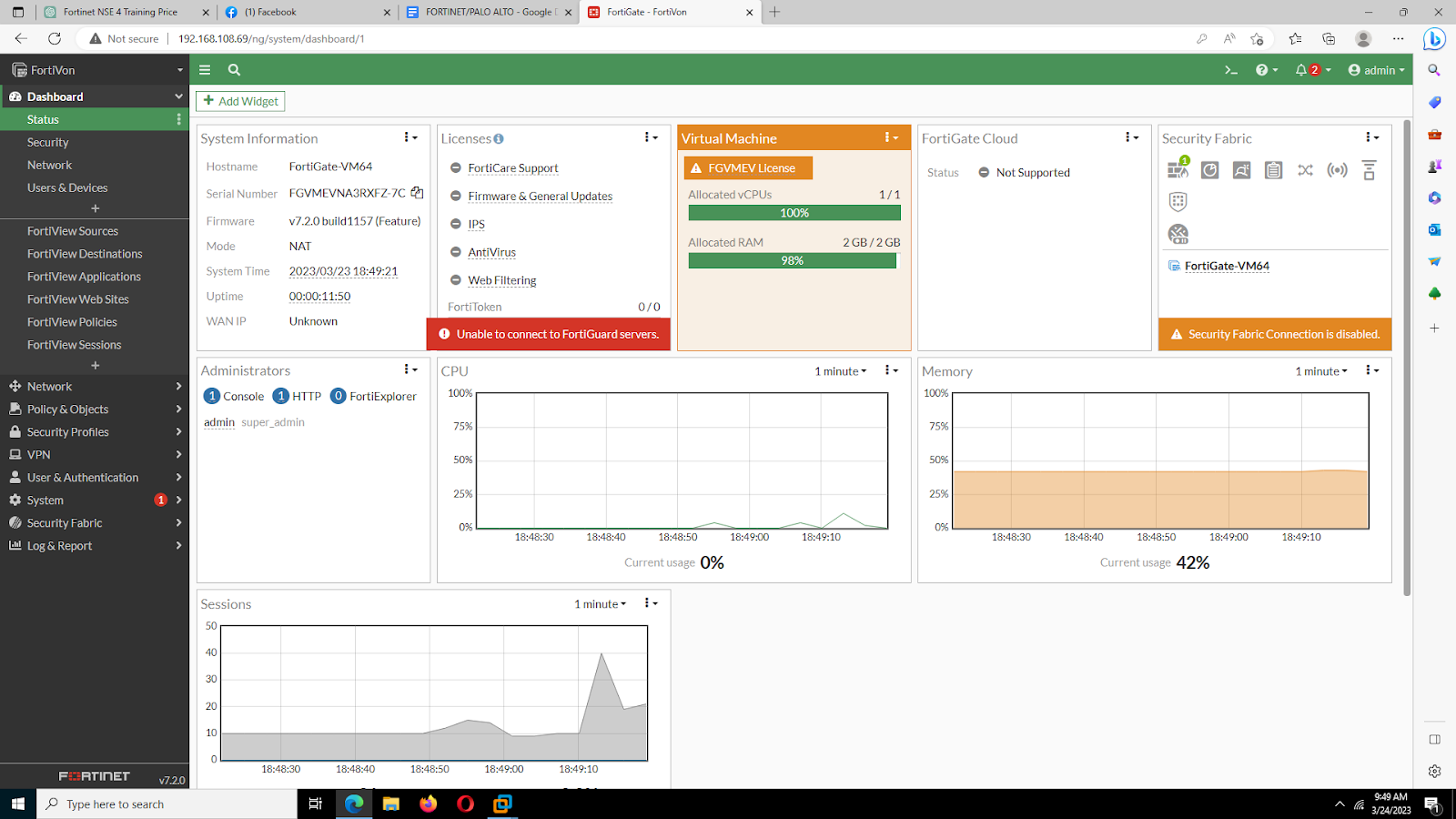Add this page to favorites star icon

(x=1257, y=38)
